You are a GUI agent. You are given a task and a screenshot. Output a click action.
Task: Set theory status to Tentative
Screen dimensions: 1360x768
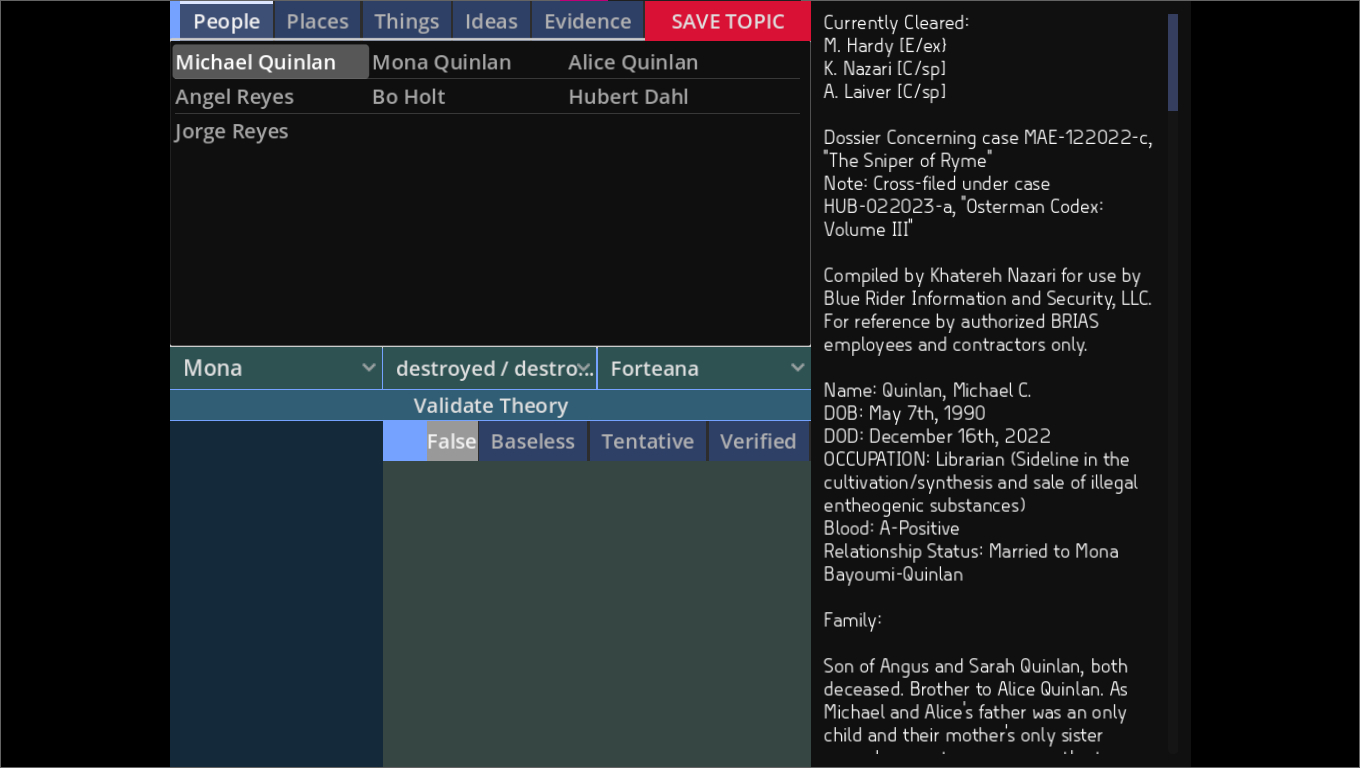pyautogui.click(x=647, y=442)
